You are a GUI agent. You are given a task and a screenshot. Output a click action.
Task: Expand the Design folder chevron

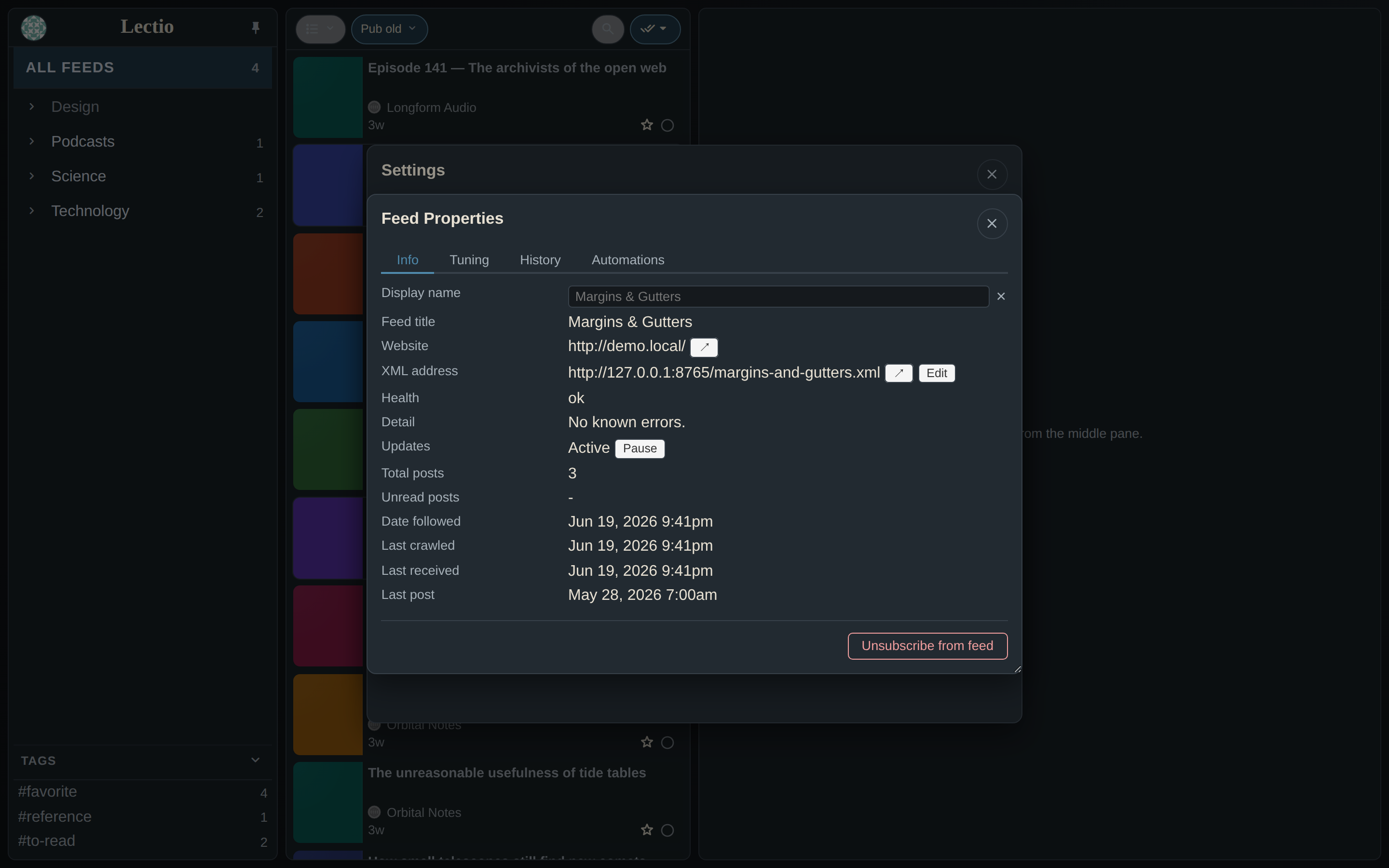coord(31,107)
